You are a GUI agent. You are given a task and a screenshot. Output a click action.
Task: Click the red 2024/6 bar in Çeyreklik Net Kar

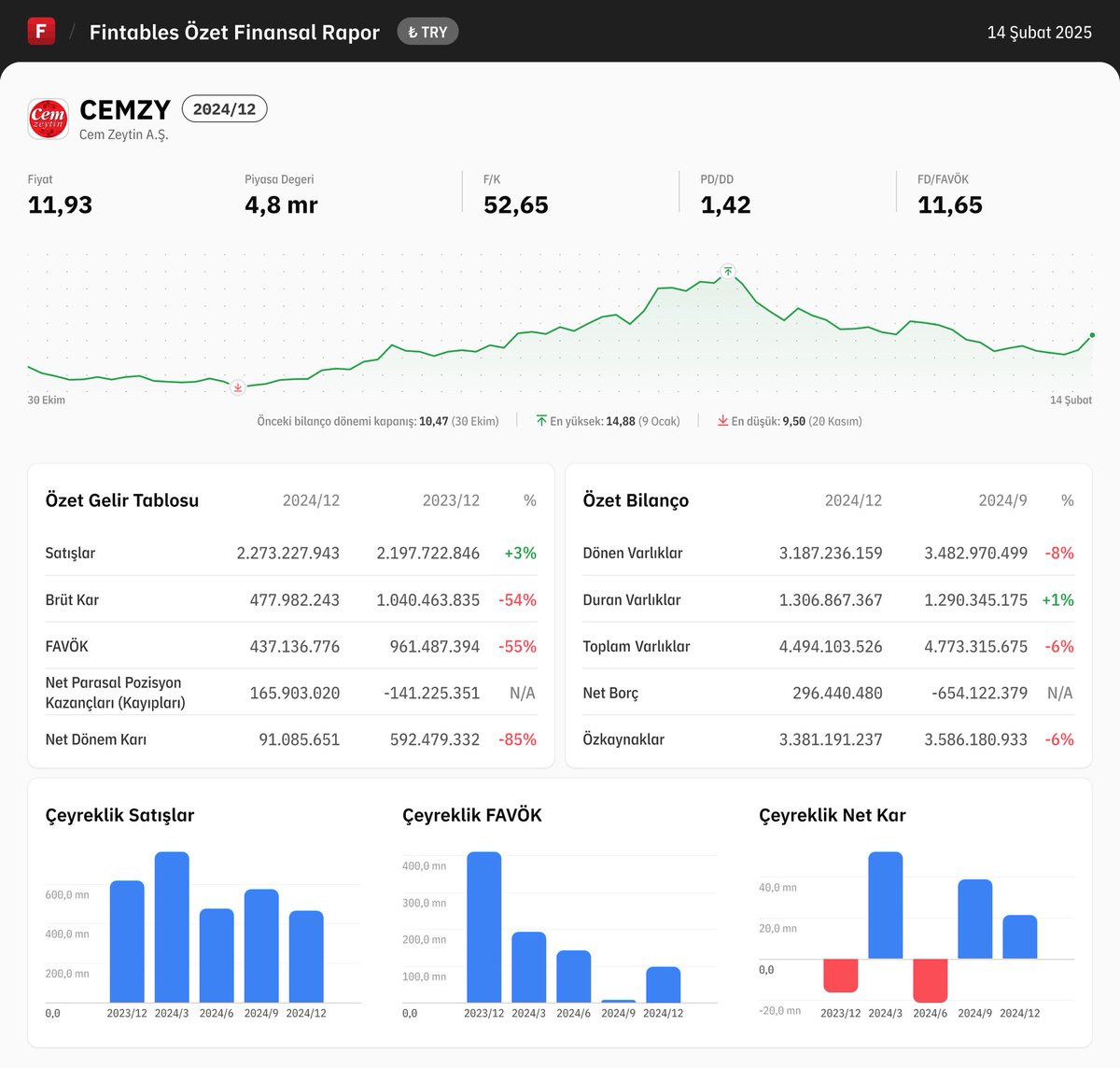[931, 980]
